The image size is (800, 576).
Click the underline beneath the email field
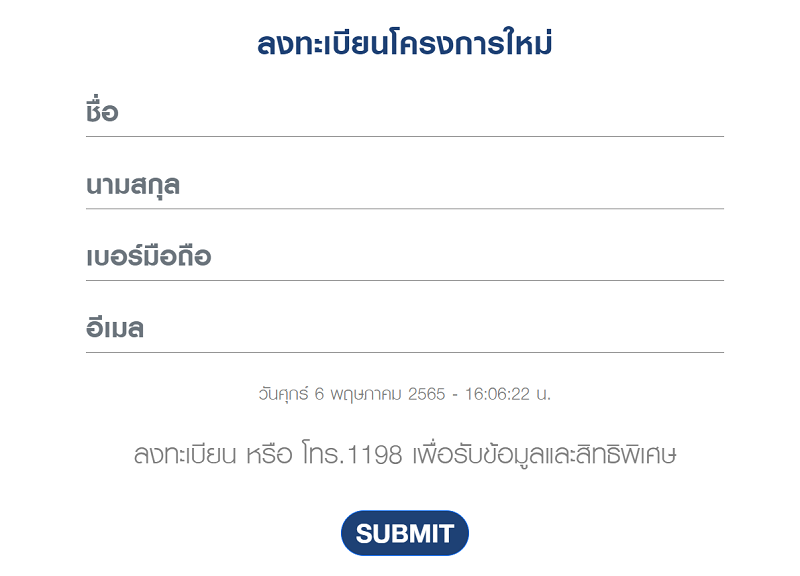[405, 352]
